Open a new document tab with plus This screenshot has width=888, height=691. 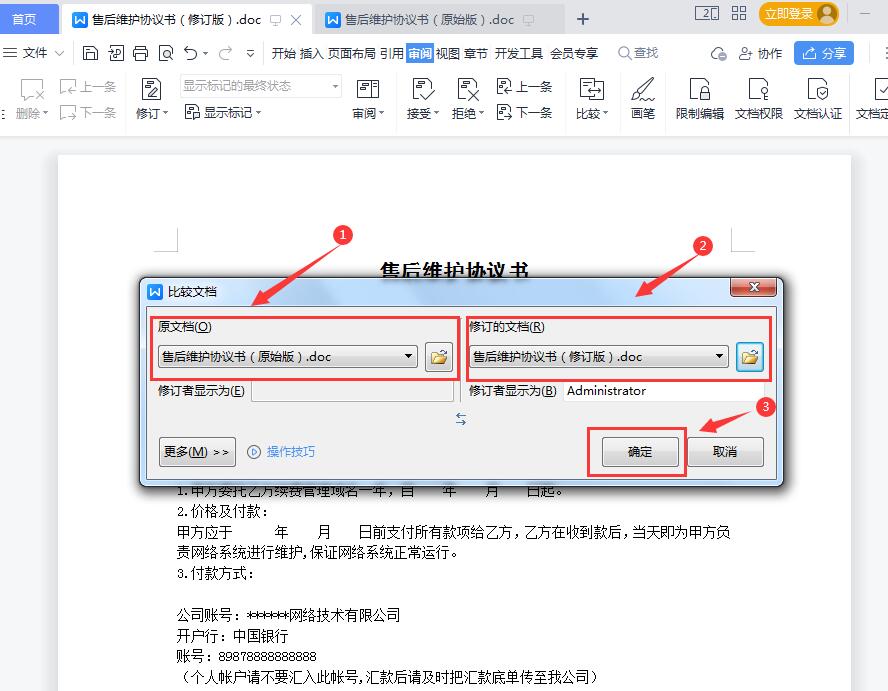(x=583, y=19)
